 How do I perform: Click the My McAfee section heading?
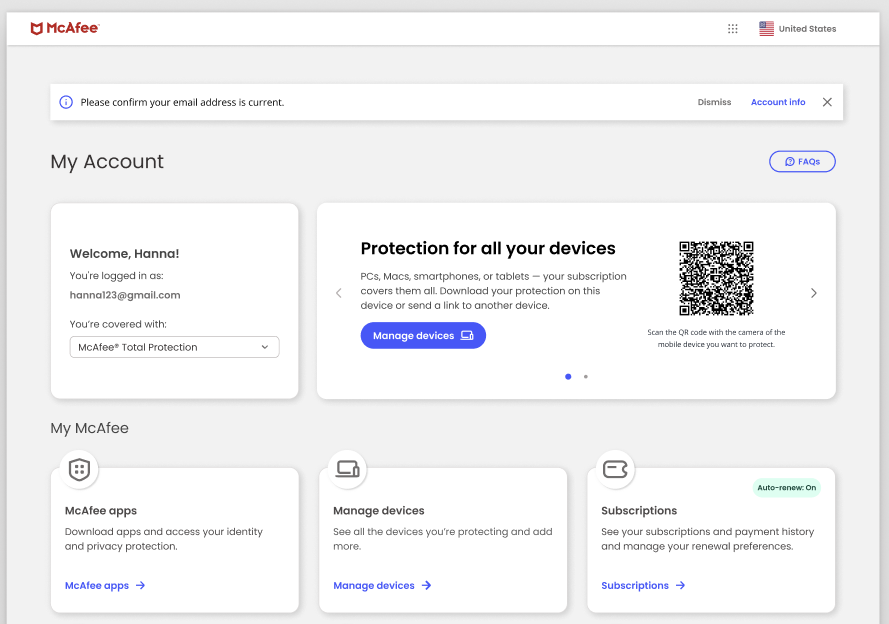(x=90, y=428)
